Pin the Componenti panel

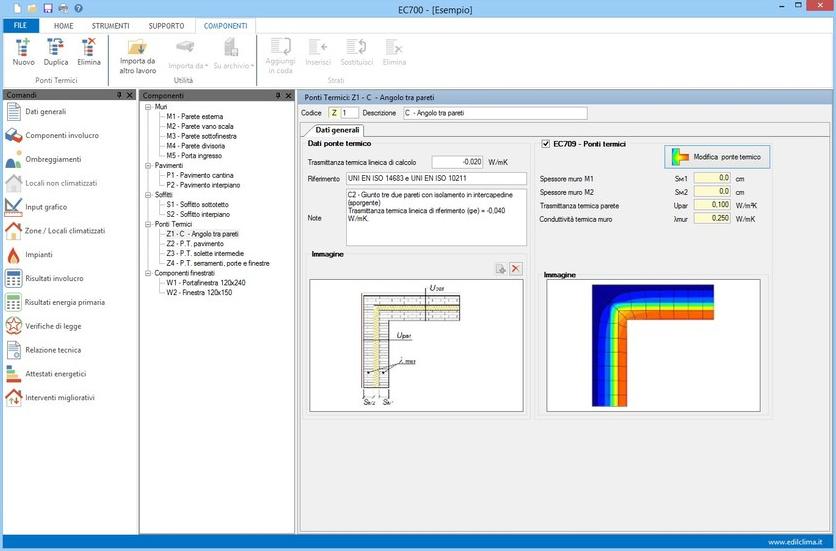click(x=277, y=95)
